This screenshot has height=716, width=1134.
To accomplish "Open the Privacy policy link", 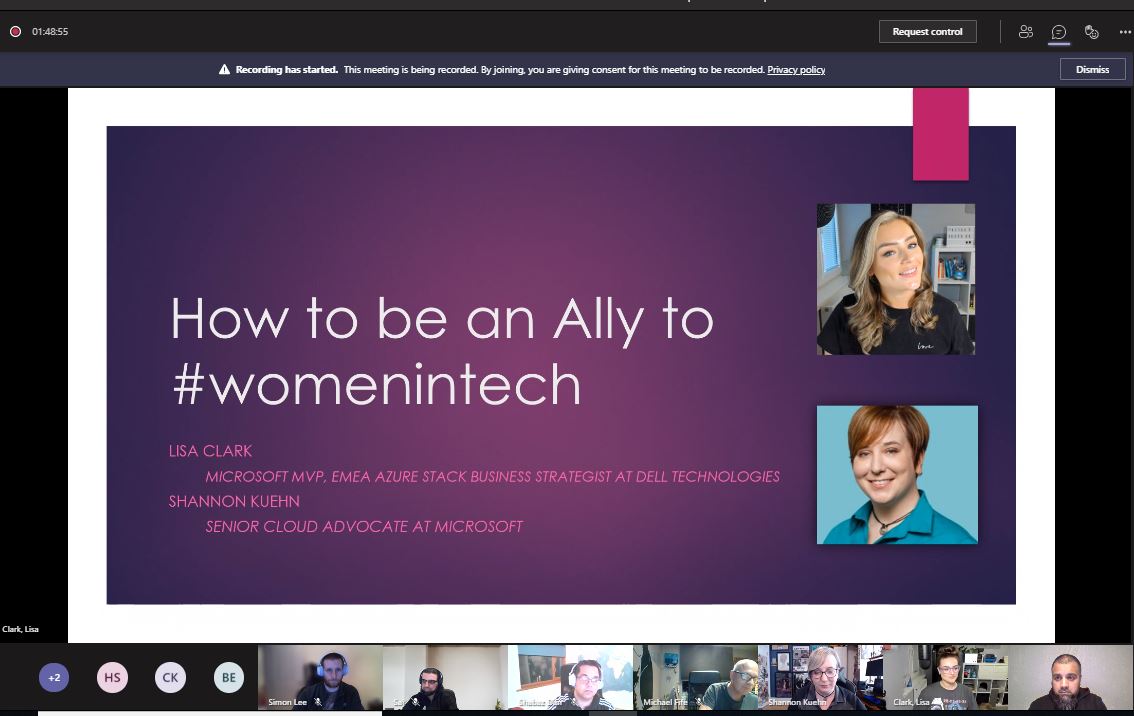I will (x=796, y=70).
